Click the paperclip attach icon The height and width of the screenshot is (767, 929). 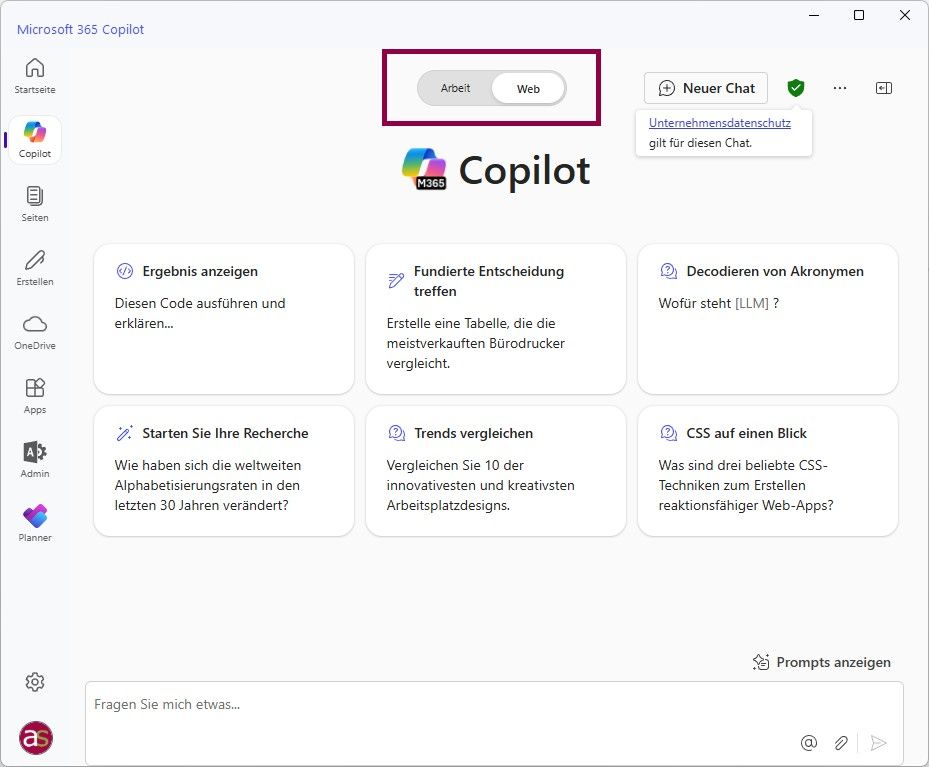tap(842, 742)
